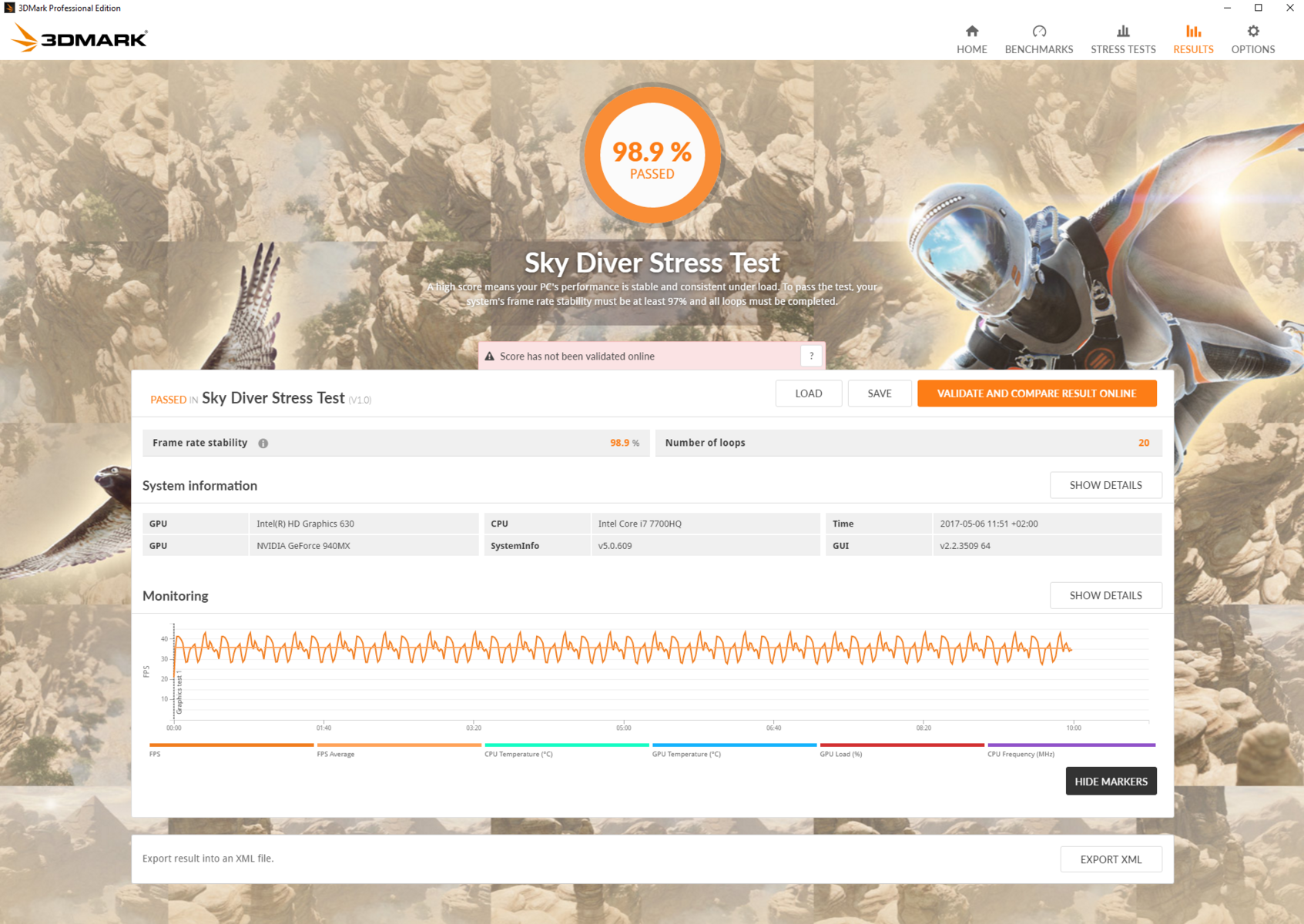
Task: Show details for Monitoring
Action: coord(1106,595)
